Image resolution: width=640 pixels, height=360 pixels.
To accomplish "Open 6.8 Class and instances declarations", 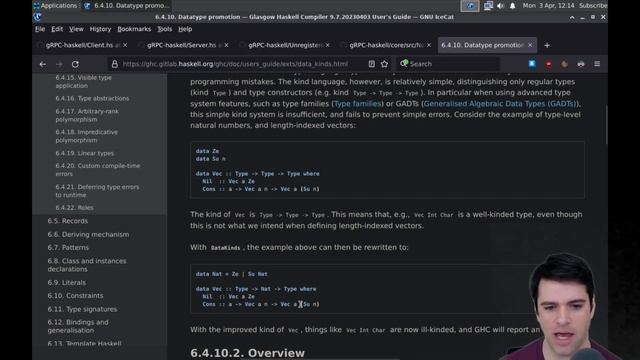I will coord(87,265).
